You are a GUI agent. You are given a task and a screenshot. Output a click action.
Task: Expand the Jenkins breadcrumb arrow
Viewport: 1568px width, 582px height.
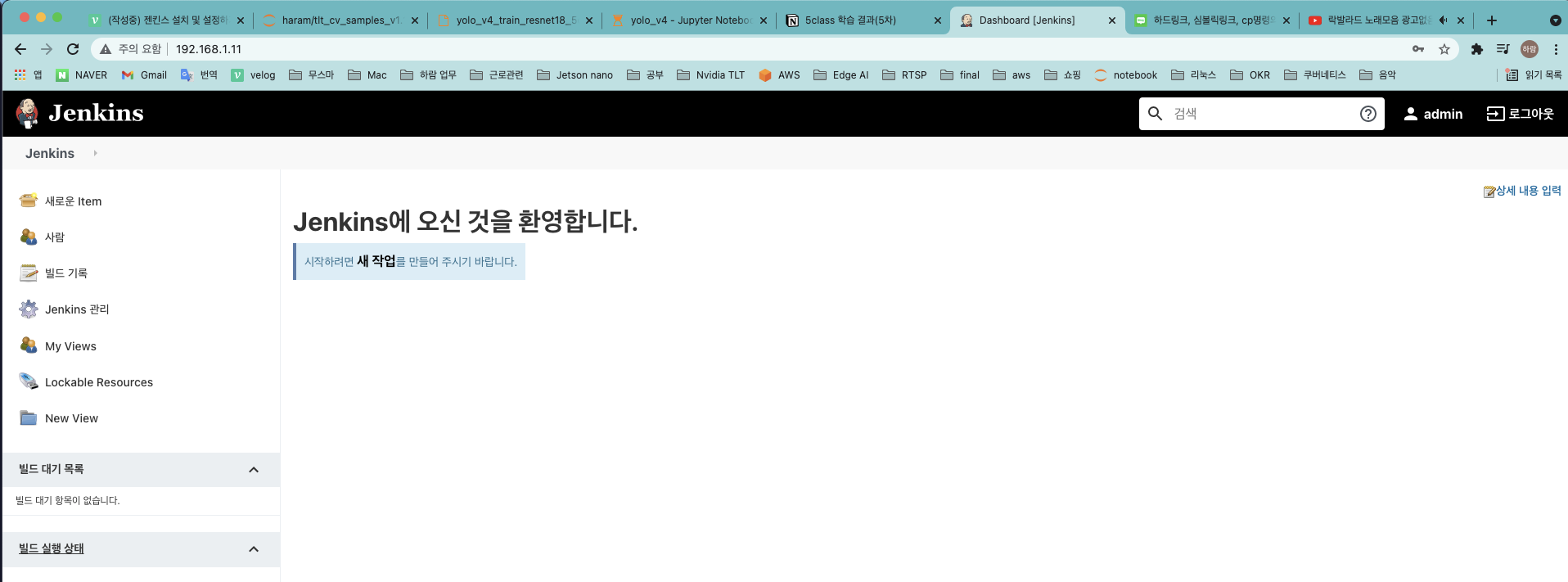click(x=95, y=153)
